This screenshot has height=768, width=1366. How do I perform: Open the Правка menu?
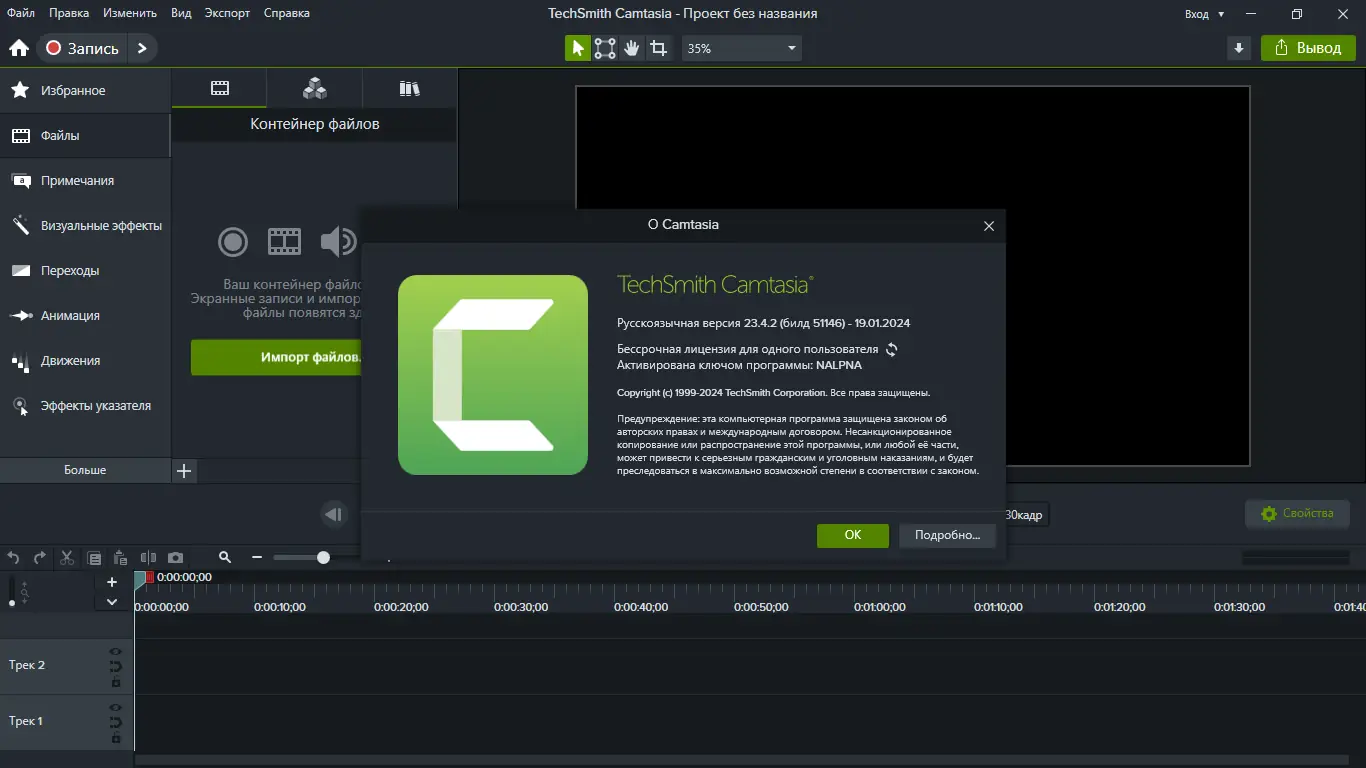click(x=67, y=13)
